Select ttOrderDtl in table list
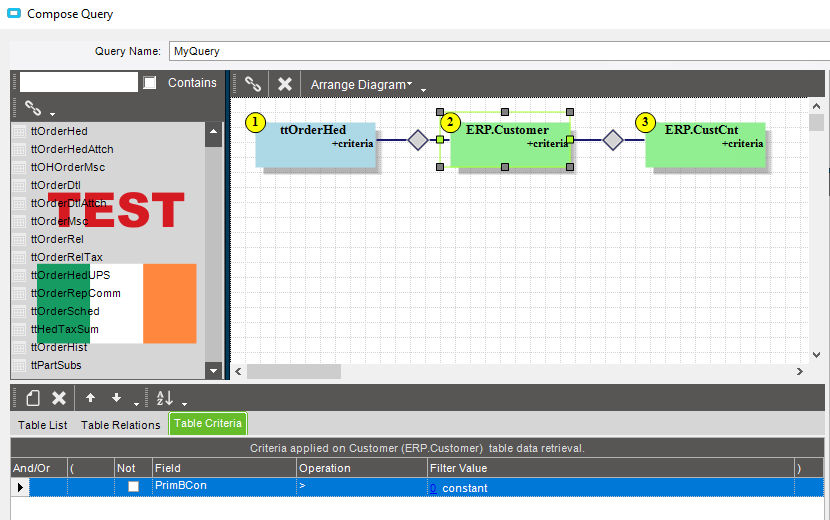This screenshot has height=520, width=830. point(56,185)
